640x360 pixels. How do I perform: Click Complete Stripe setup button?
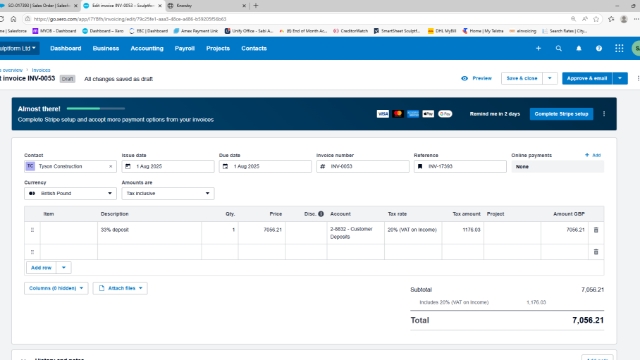561,114
